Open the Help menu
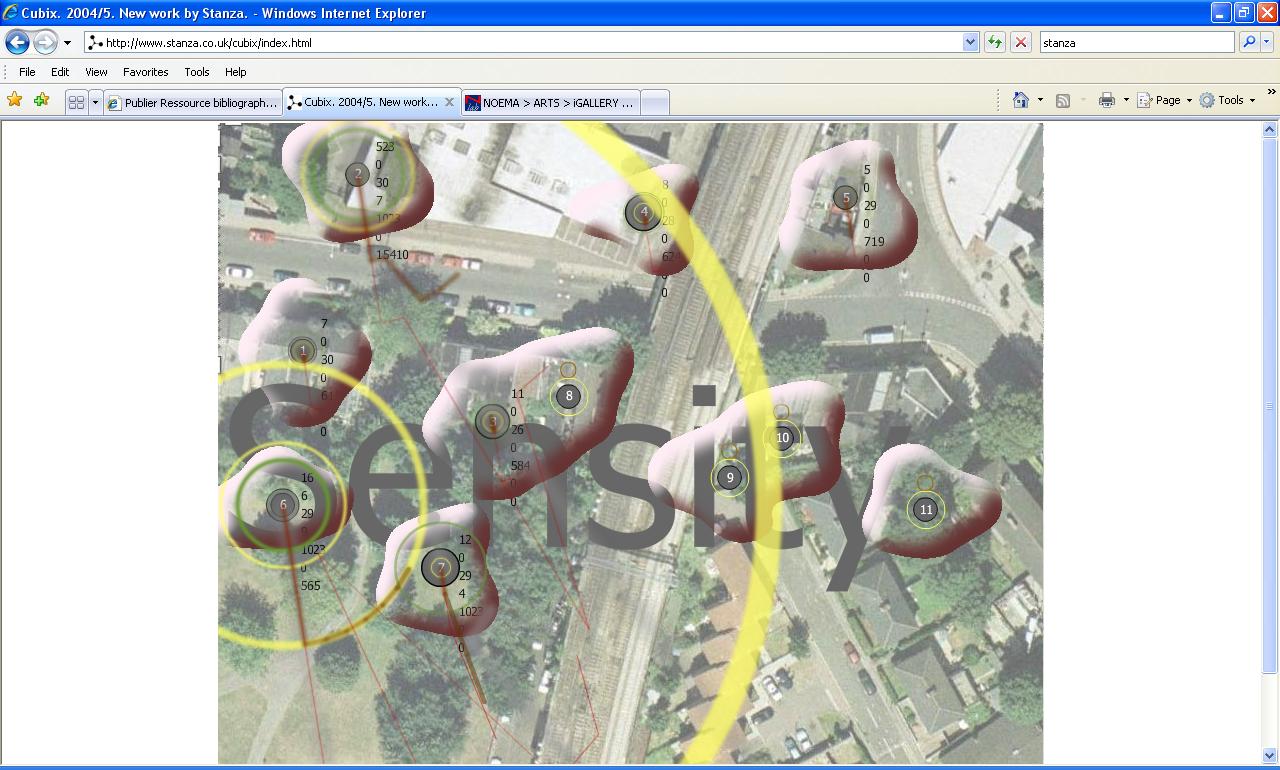The width and height of the screenshot is (1280, 770). point(235,72)
